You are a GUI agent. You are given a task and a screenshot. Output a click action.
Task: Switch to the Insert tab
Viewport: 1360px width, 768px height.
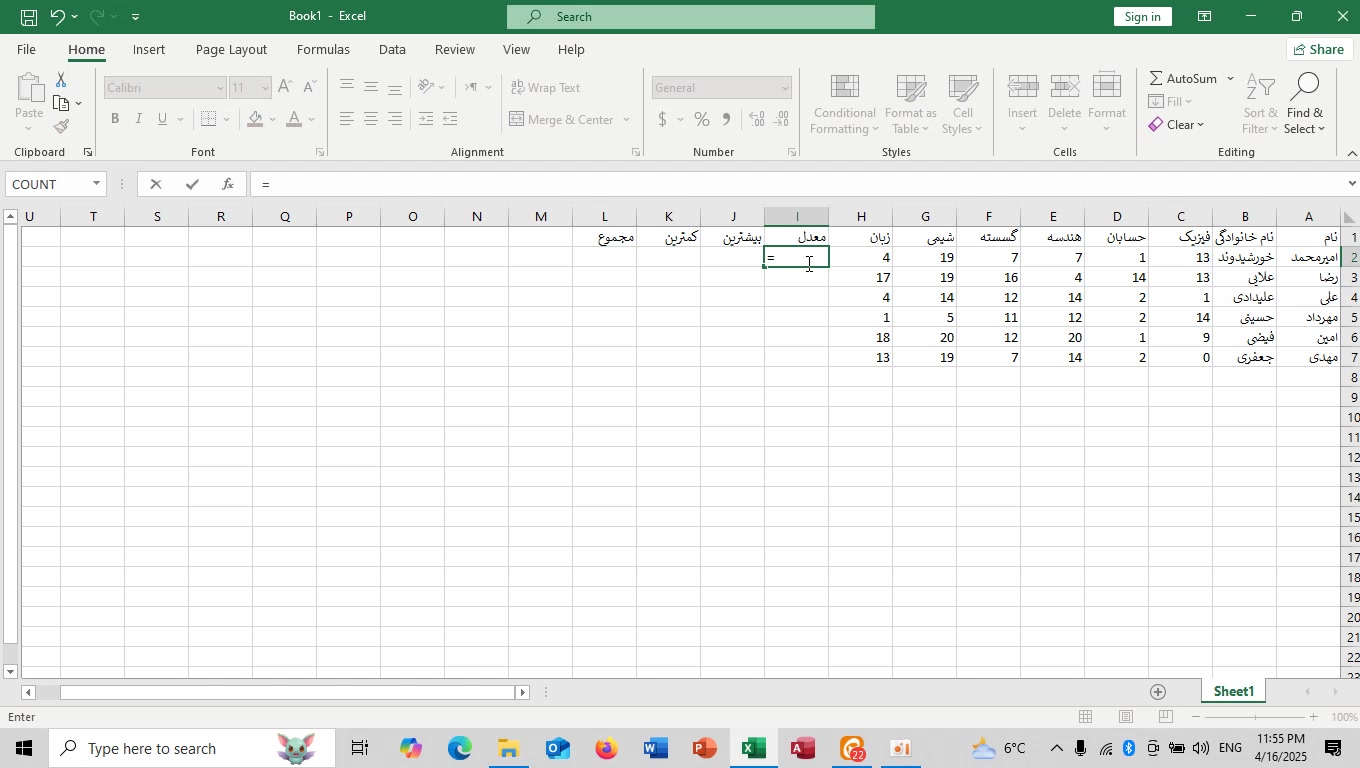click(149, 49)
